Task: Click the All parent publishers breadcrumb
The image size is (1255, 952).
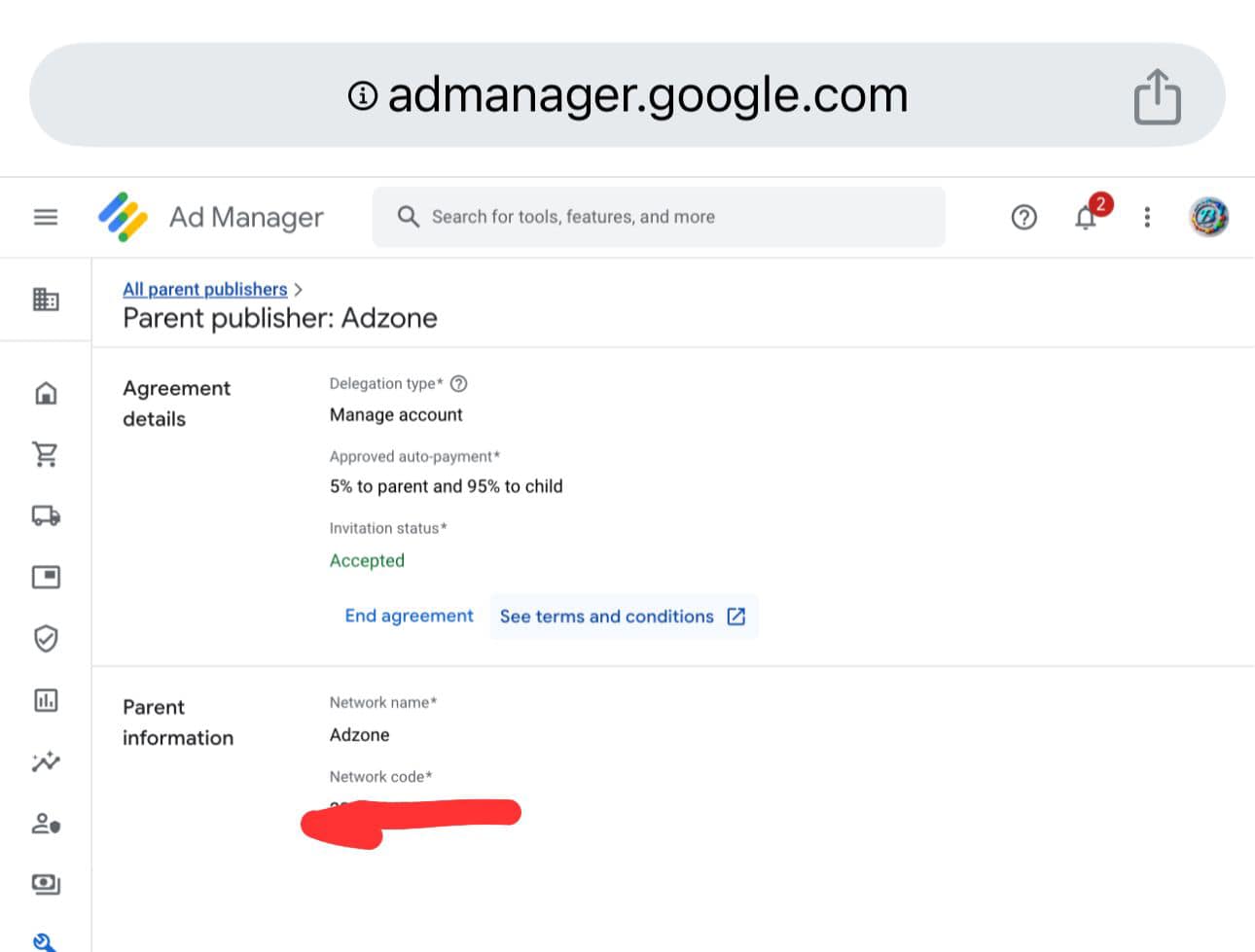Action: pos(204,289)
